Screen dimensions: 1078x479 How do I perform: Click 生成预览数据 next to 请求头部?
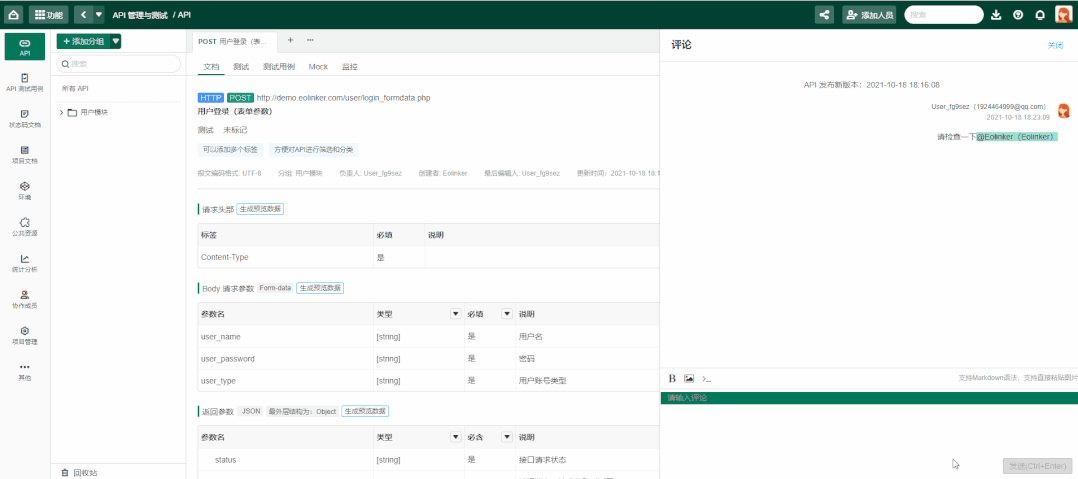pos(260,209)
